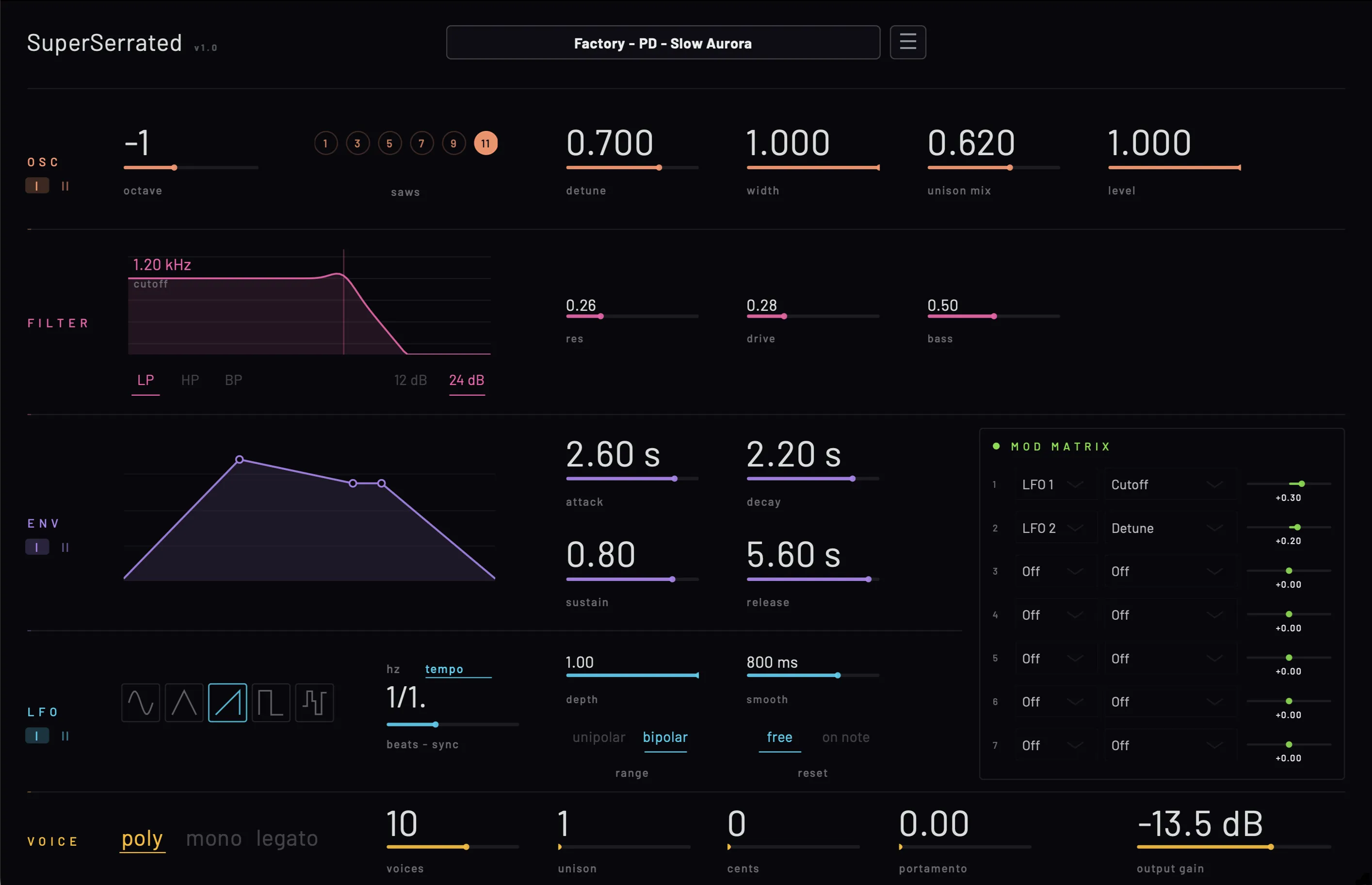Select HP filter type
This screenshot has height=885, width=1372.
pyautogui.click(x=190, y=380)
